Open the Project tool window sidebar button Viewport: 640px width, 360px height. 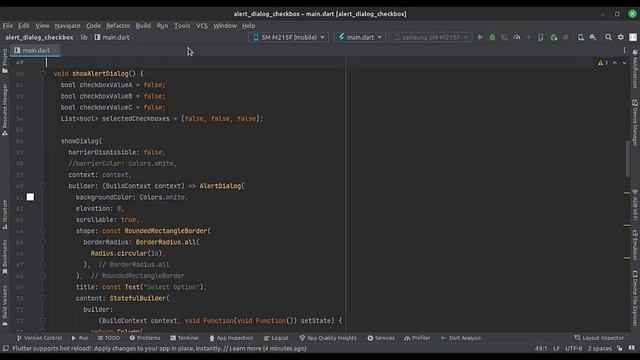(5, 60)
